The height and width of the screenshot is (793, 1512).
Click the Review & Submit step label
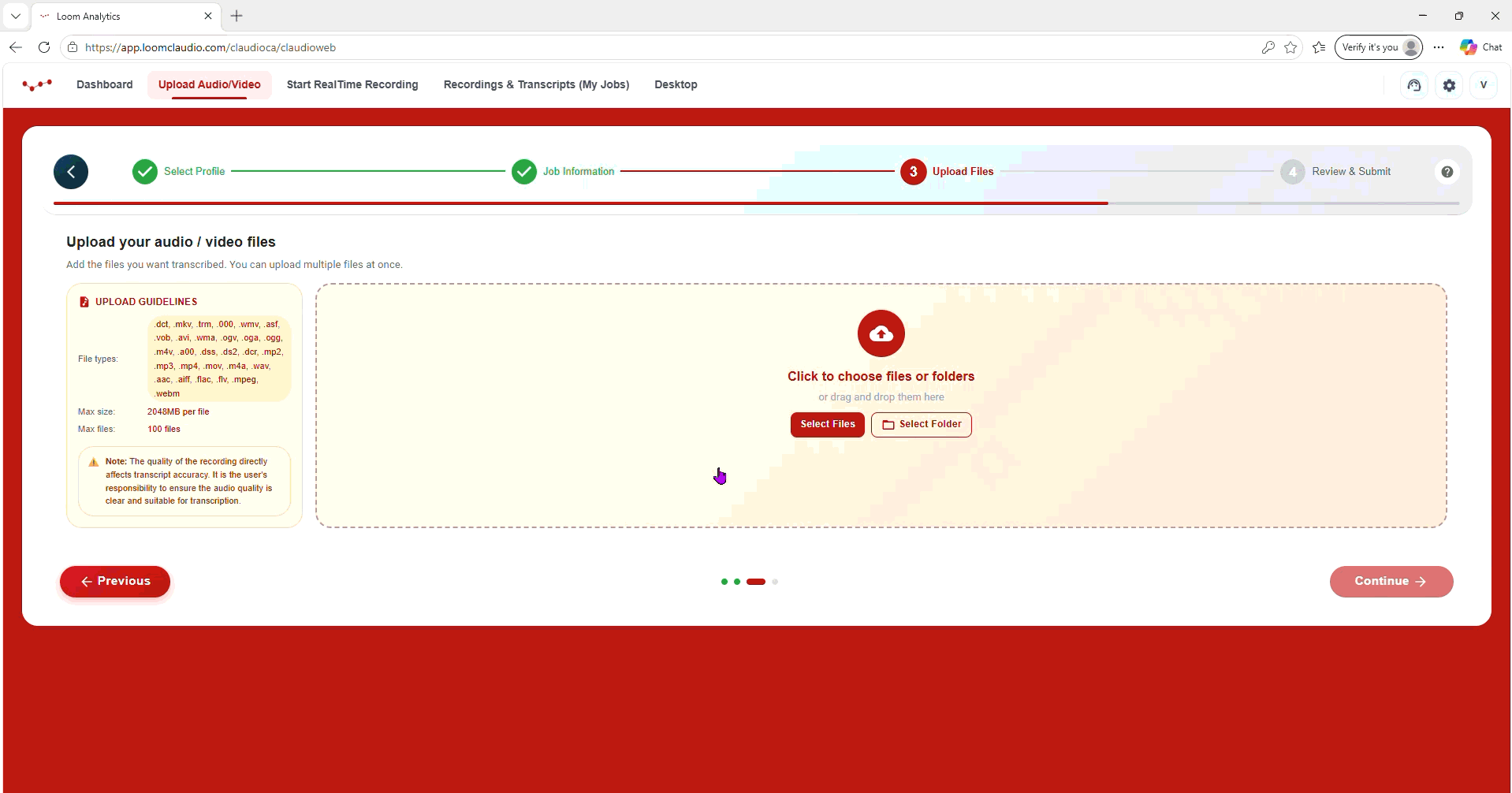click(1351, 172)
